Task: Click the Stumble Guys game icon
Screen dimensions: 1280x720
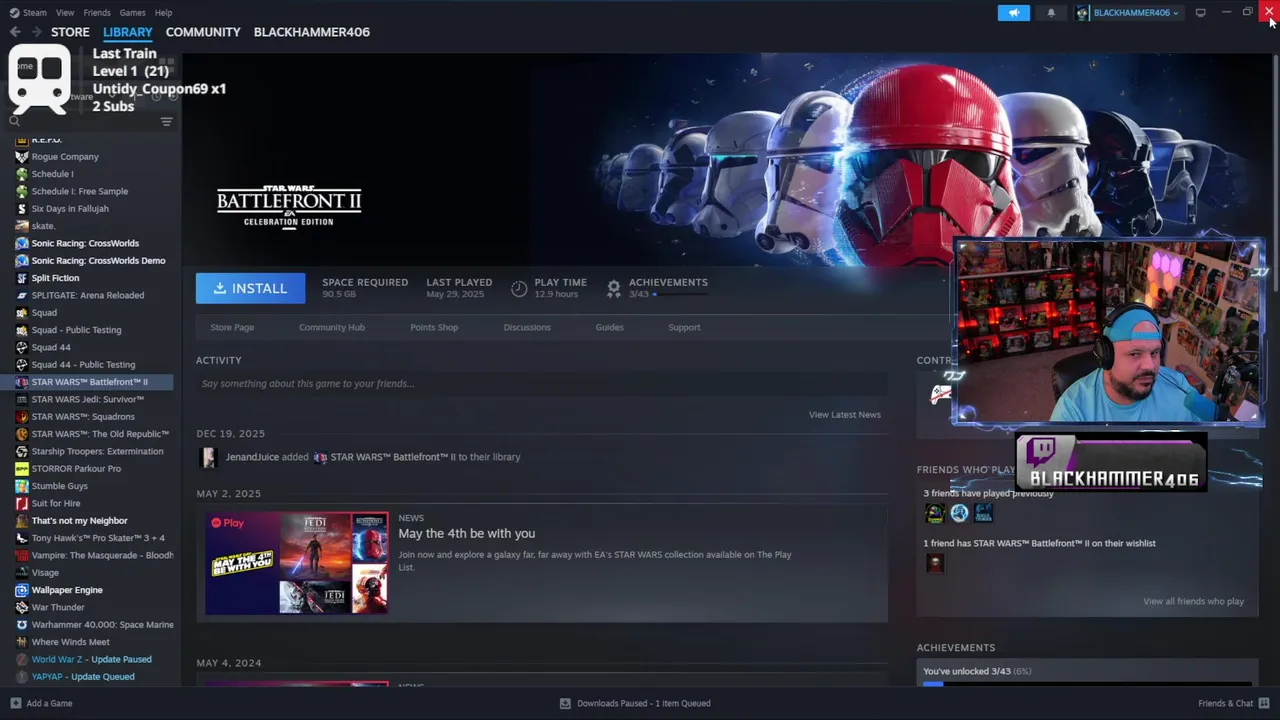Action: pyautogui.click(x=22, y=486)
